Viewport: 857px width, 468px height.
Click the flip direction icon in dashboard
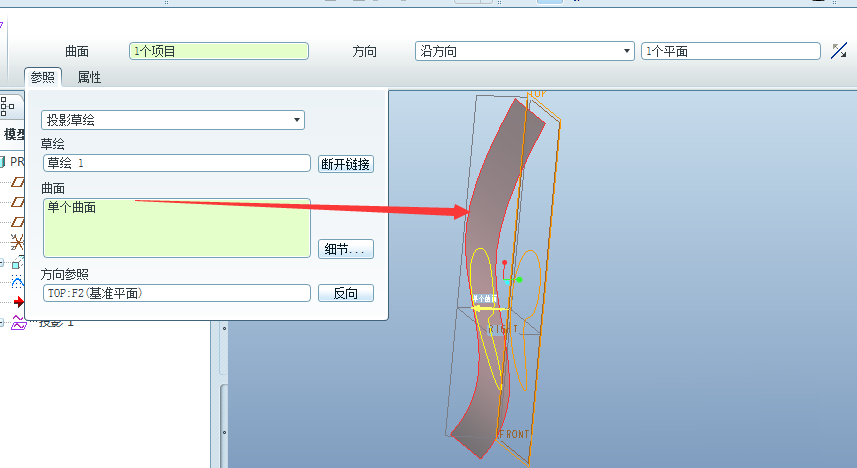click(x=839, y=51)
